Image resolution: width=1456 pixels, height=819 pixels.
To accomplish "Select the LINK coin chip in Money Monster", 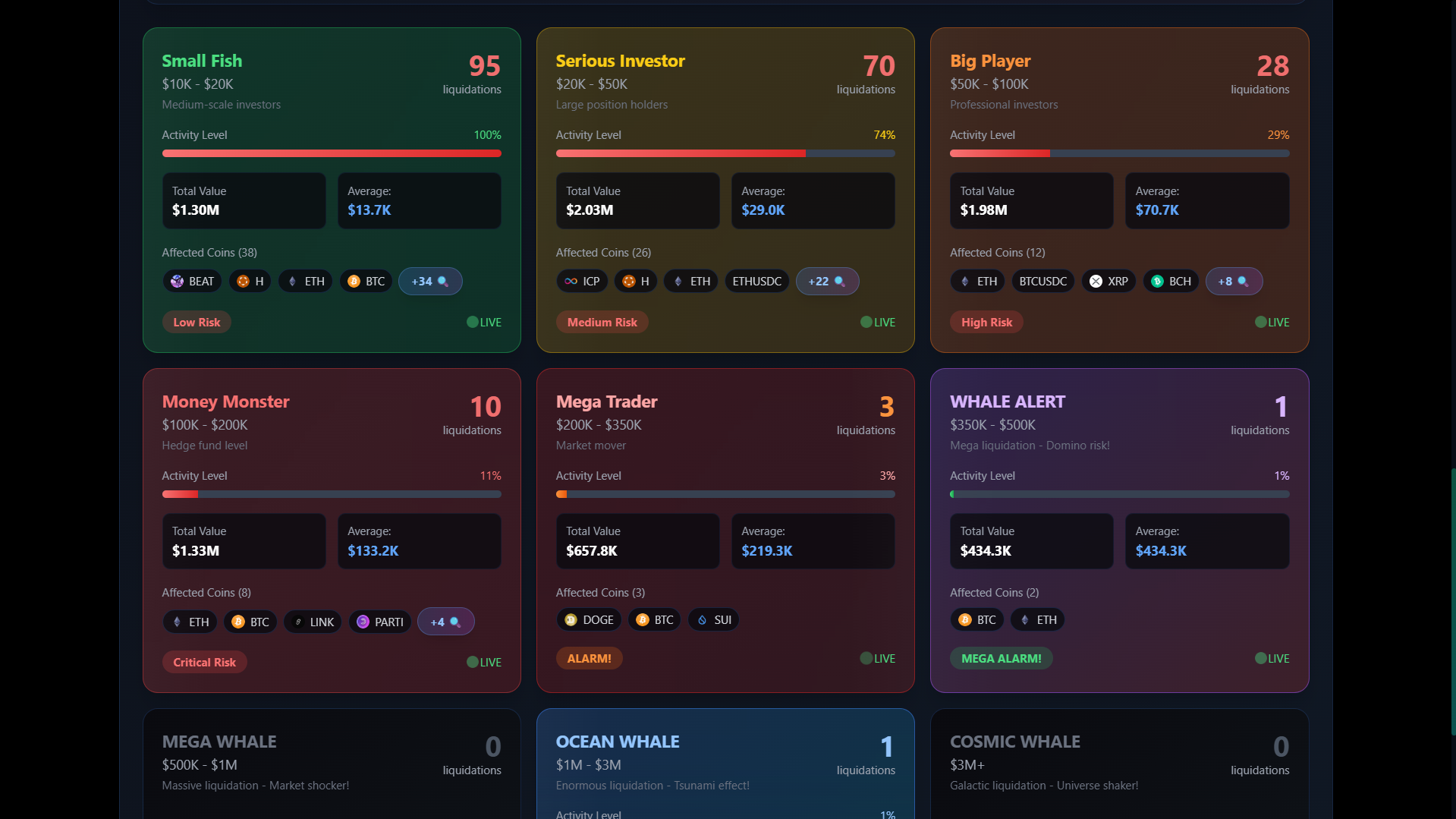I will point(313,622).
